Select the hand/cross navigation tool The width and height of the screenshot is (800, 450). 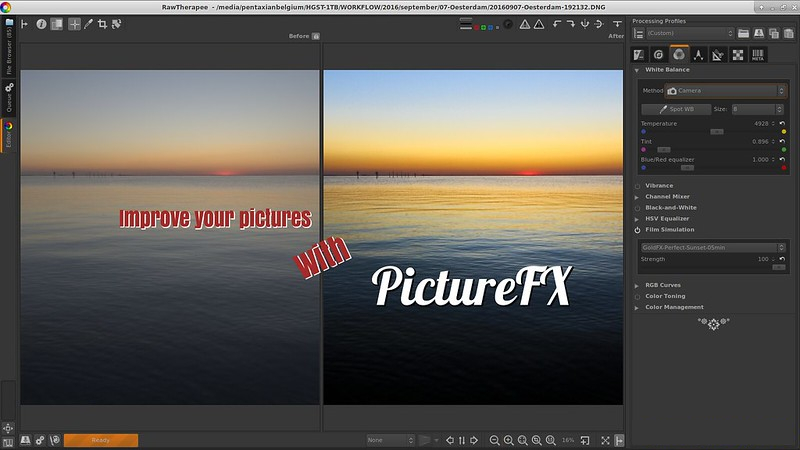74,24
